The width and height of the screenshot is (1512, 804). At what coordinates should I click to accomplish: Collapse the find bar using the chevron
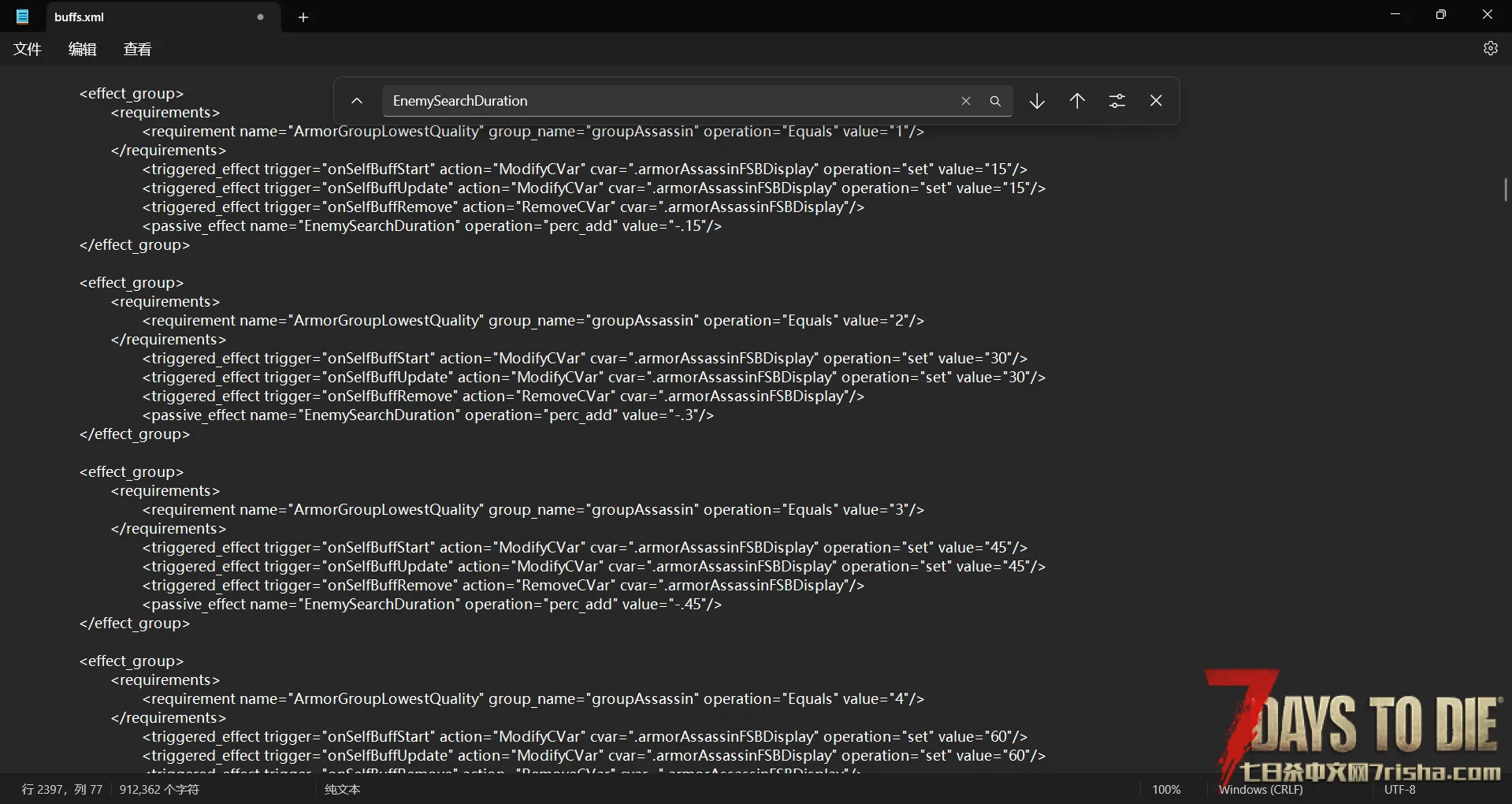coord(357,101)
